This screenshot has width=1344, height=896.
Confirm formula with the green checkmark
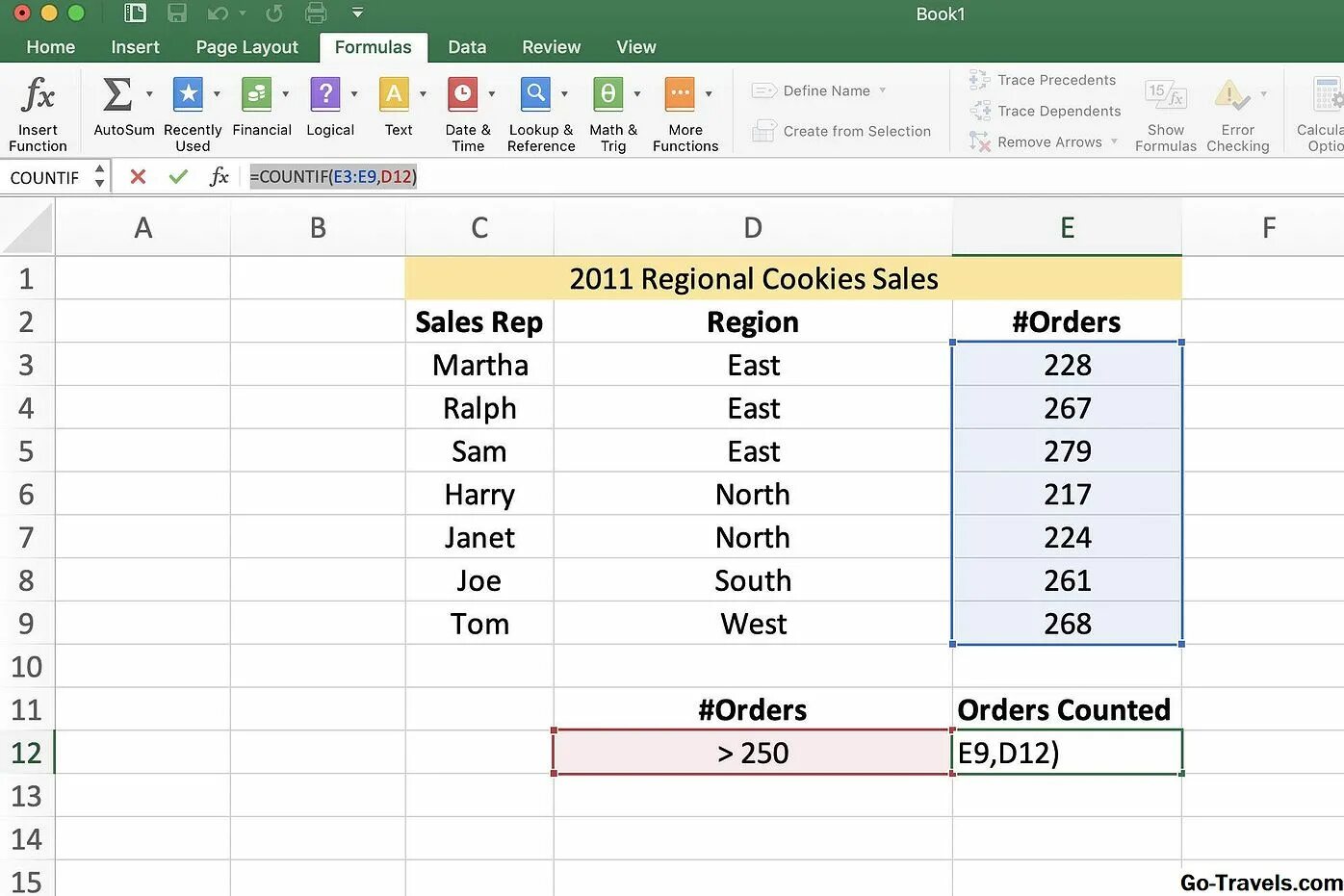click(x=178, y=177)
